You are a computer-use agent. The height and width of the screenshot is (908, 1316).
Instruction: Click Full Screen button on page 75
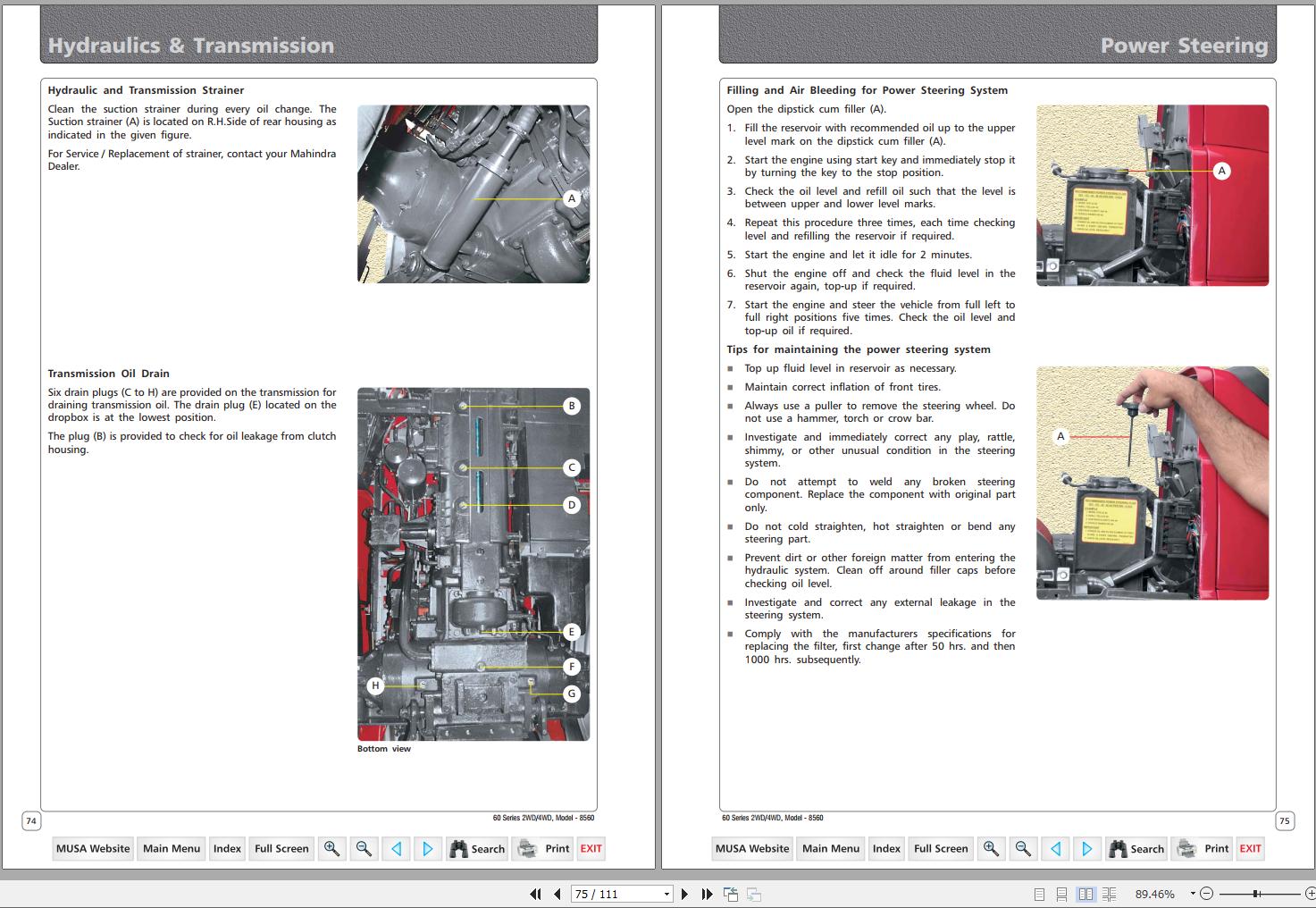941,849
